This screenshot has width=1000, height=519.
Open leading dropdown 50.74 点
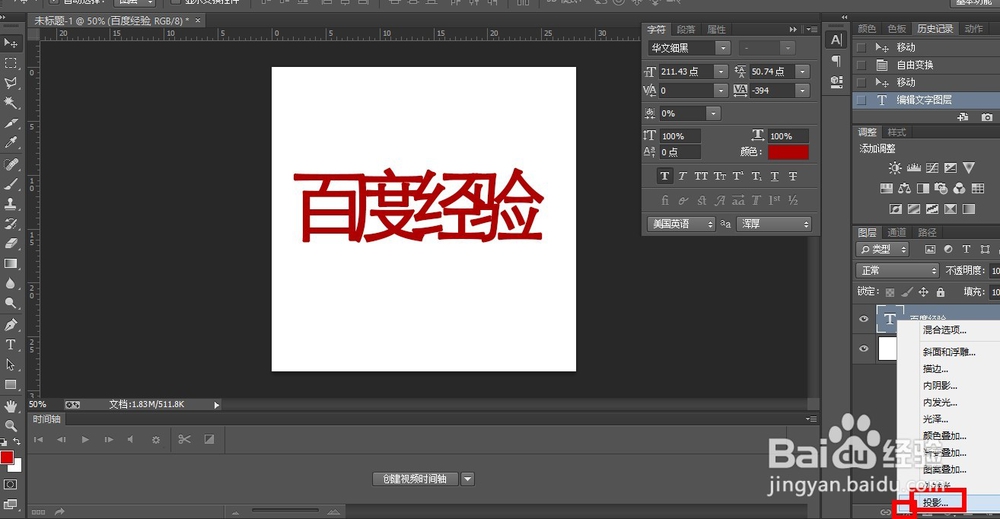pyautogui.click(x=803, y=71)
